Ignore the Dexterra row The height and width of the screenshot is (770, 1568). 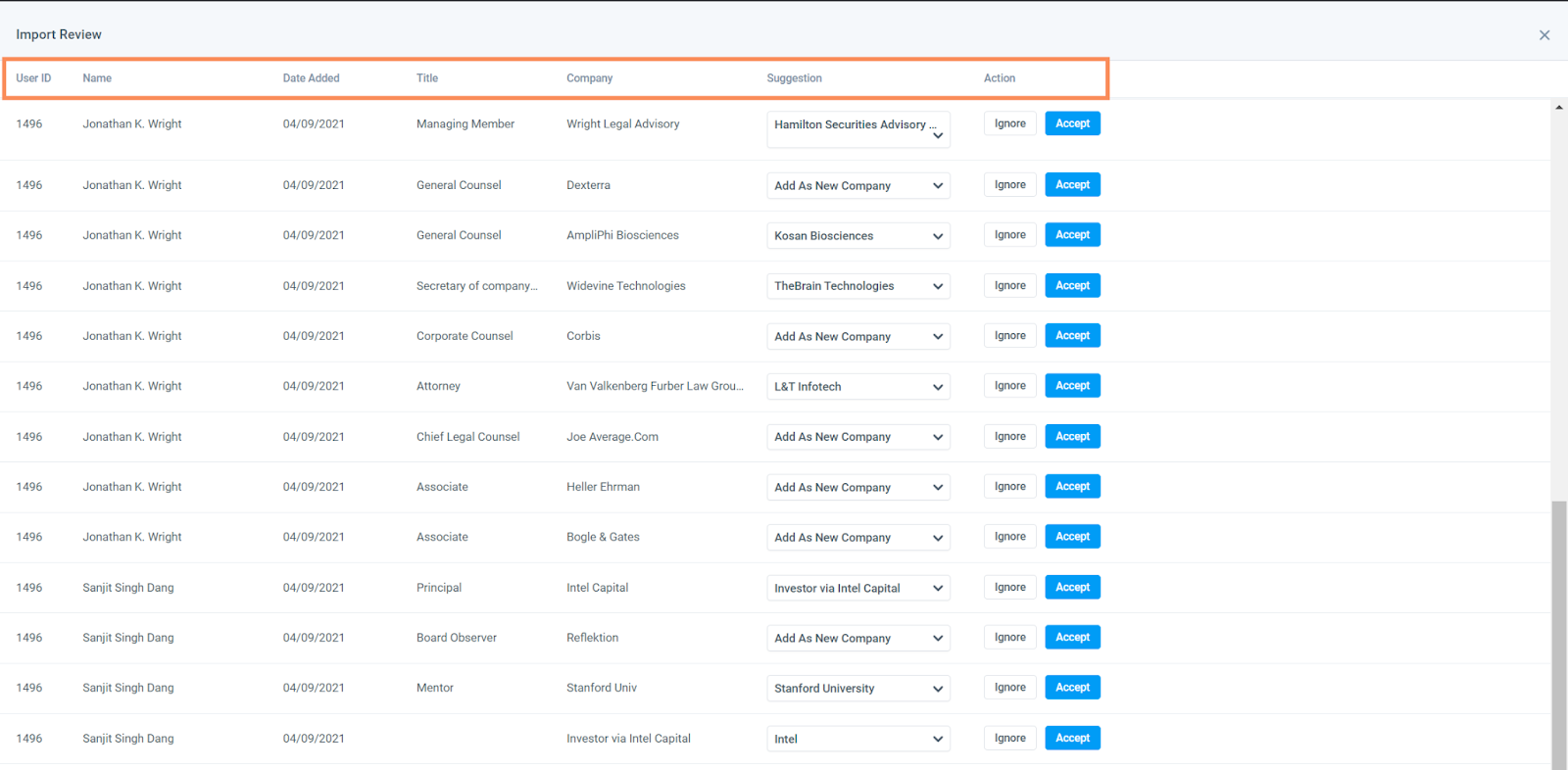tap(1009, 184)
